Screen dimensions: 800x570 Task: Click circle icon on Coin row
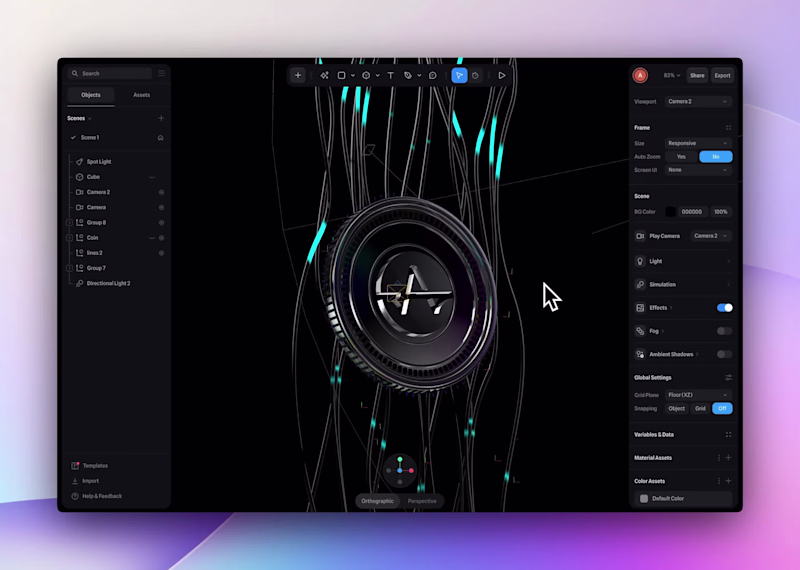(161, 238)
